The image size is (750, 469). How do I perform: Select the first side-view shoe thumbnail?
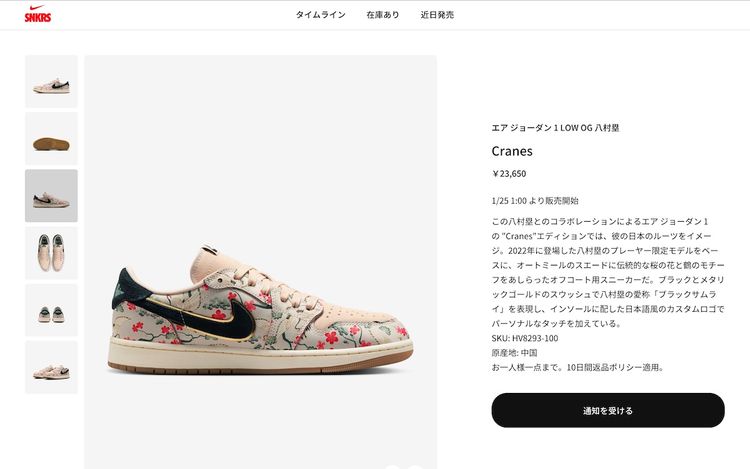click(x=51, y=81)
